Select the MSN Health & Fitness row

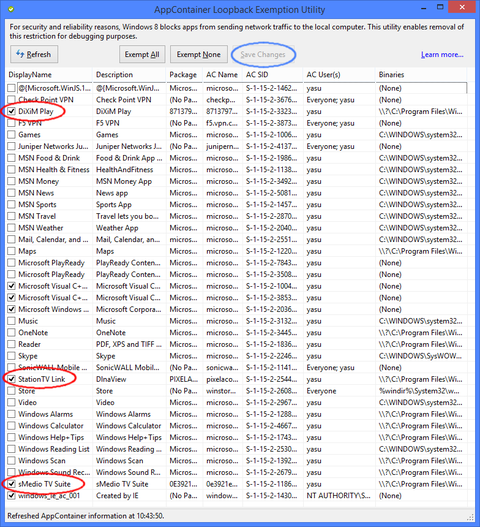tap(54, 170)
